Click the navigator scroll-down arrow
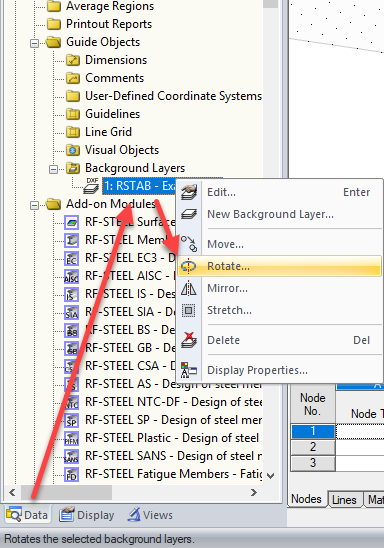The width and height of the screenshot is (384, 548). coord(270,476)
